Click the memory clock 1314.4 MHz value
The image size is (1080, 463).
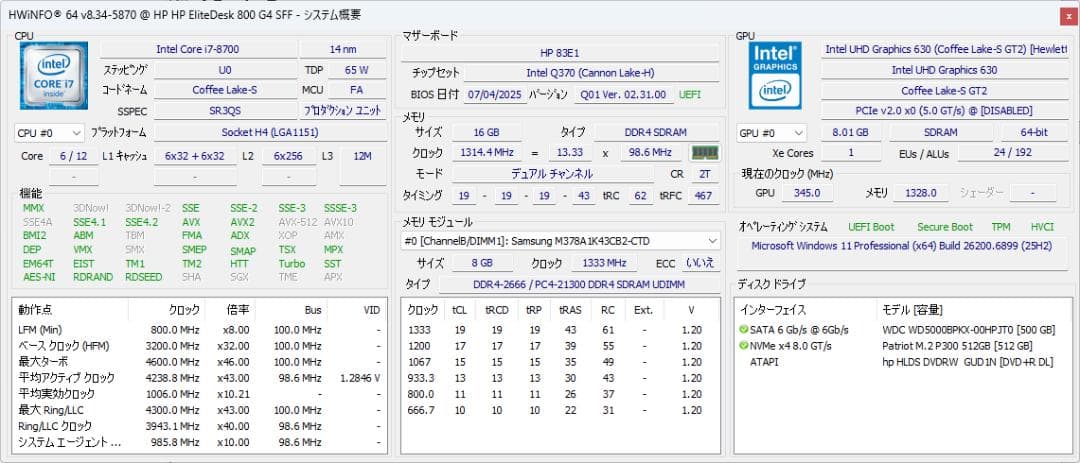(486, 152)
